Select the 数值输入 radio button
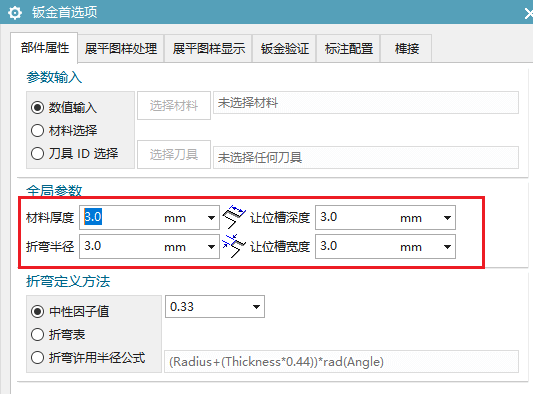 (37, 107)
